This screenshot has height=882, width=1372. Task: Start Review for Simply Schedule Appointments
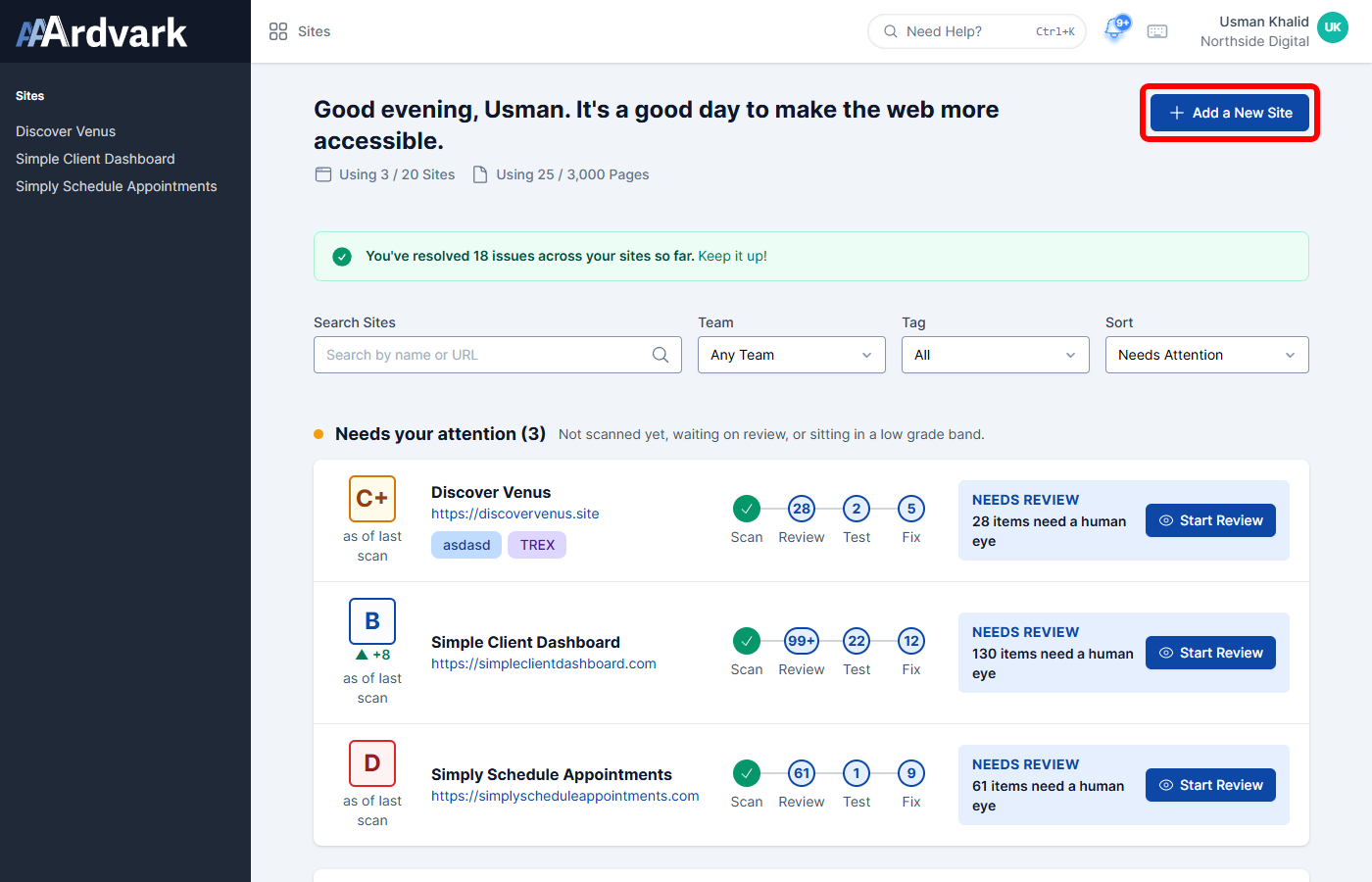click(x=1210, y=785)
